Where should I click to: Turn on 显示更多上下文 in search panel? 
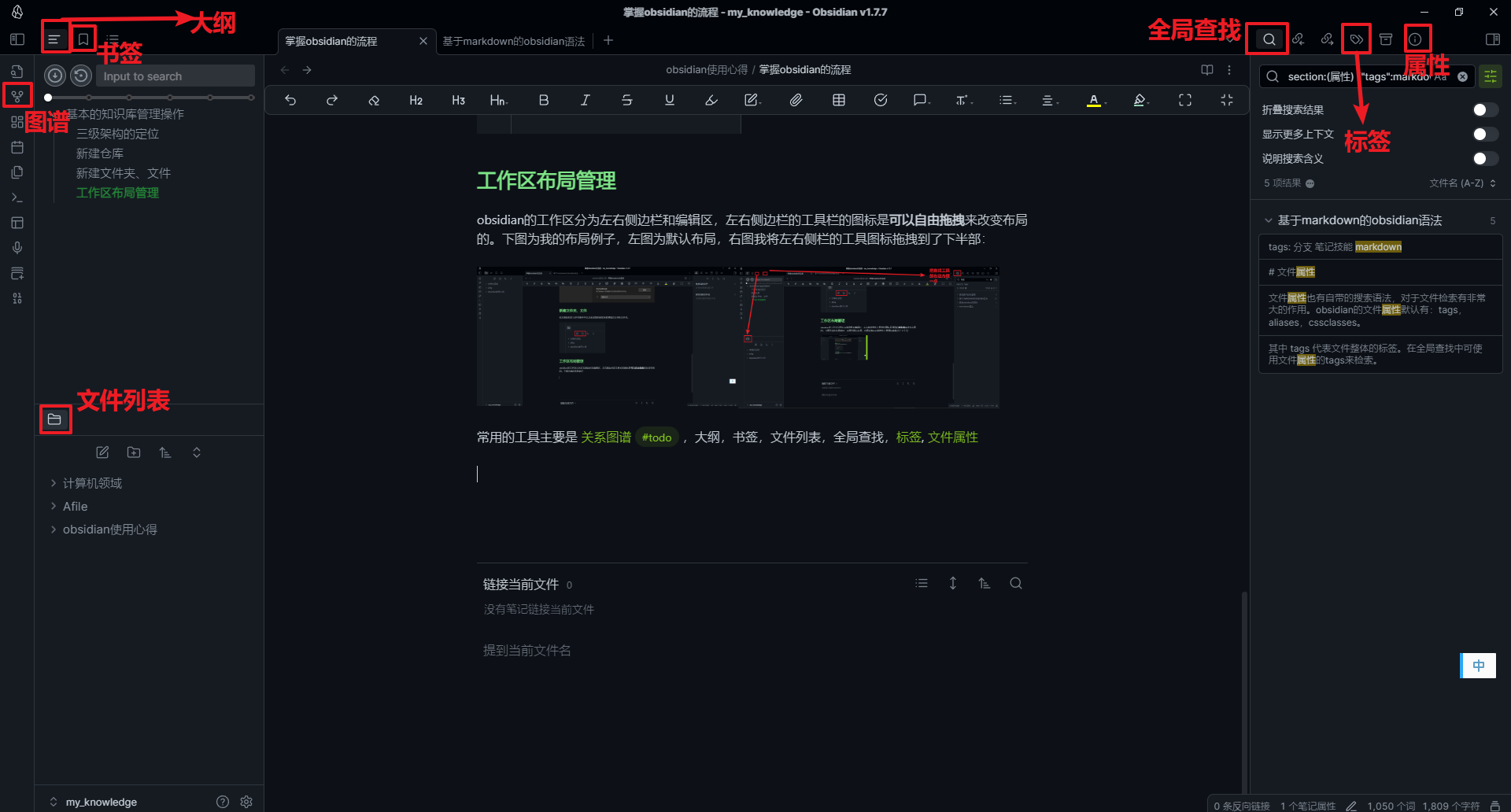pos(1486,135)
